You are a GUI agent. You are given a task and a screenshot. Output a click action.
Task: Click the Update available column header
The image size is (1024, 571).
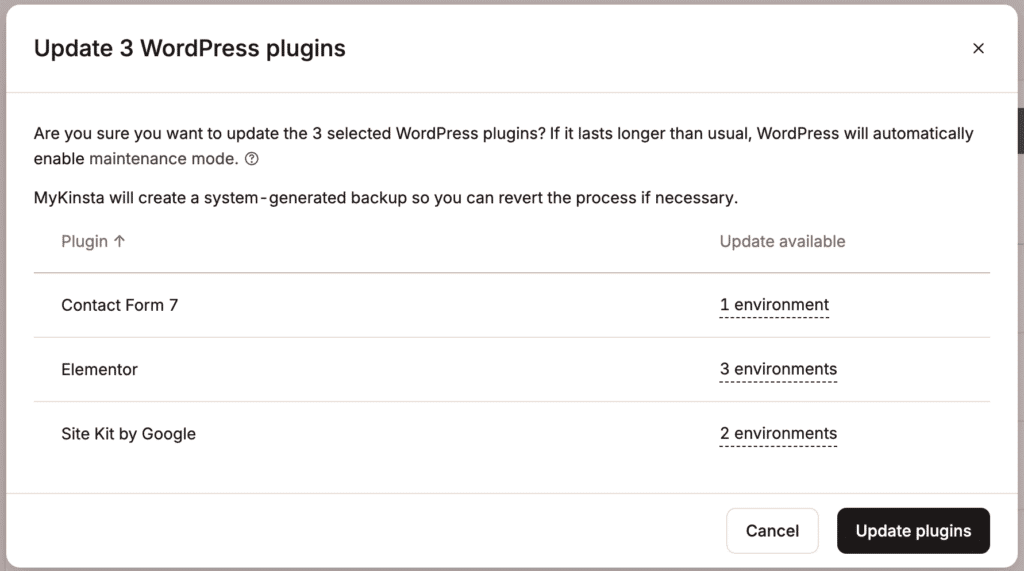click(x=782, y=241)
